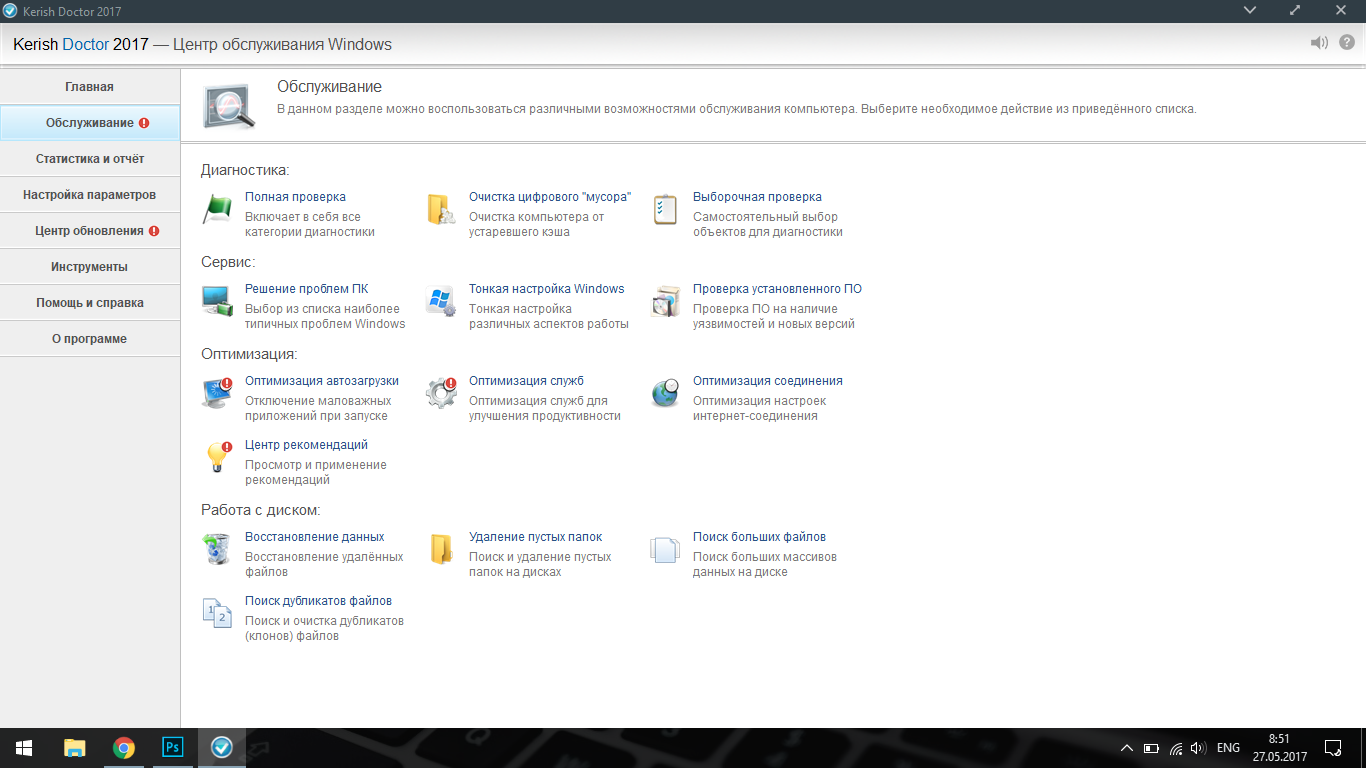1366x768 pixels.
Task: Click the Сервис: section heading
Action: [228, 262]
